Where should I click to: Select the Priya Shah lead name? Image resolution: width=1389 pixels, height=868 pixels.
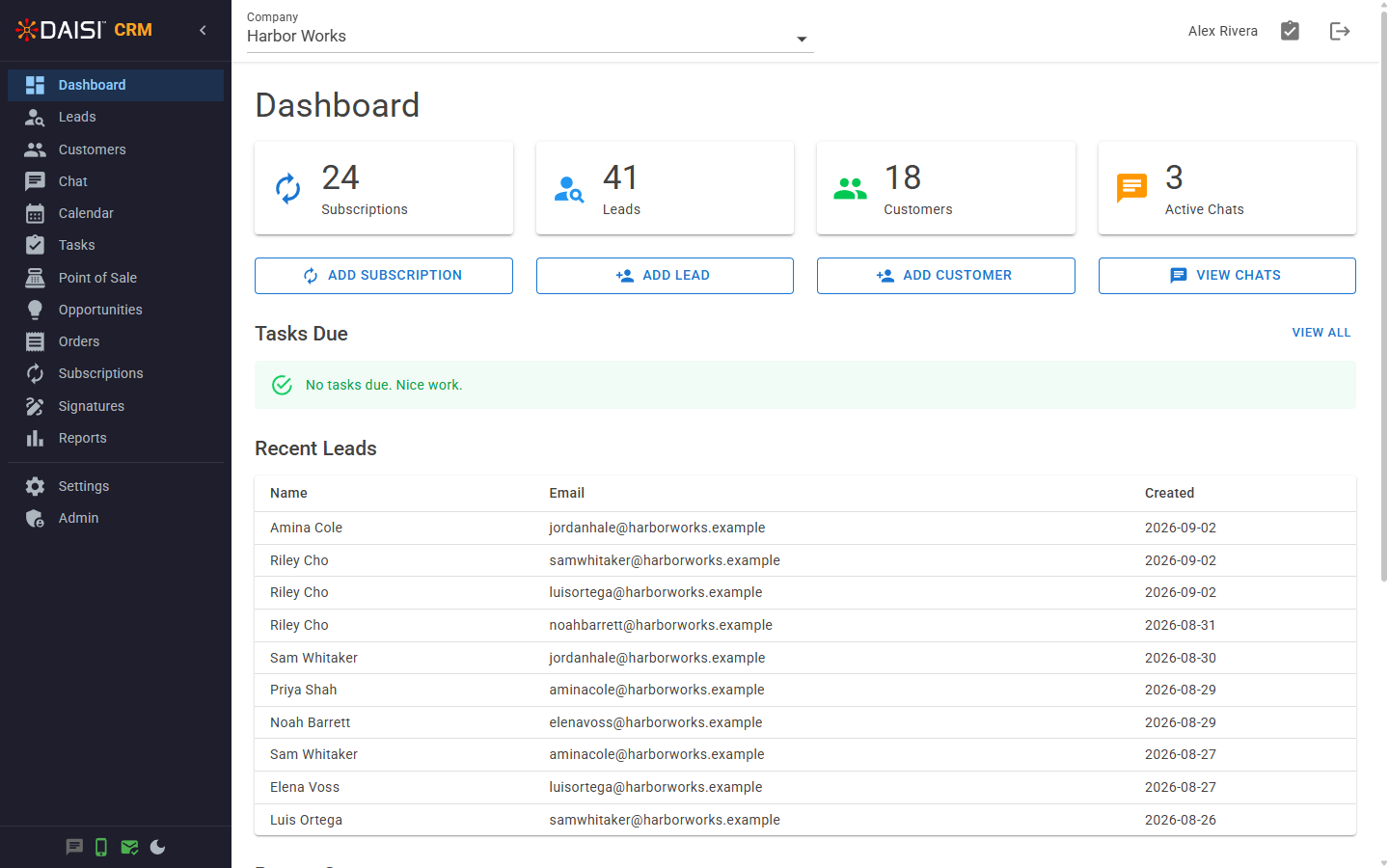click(304, 690)
